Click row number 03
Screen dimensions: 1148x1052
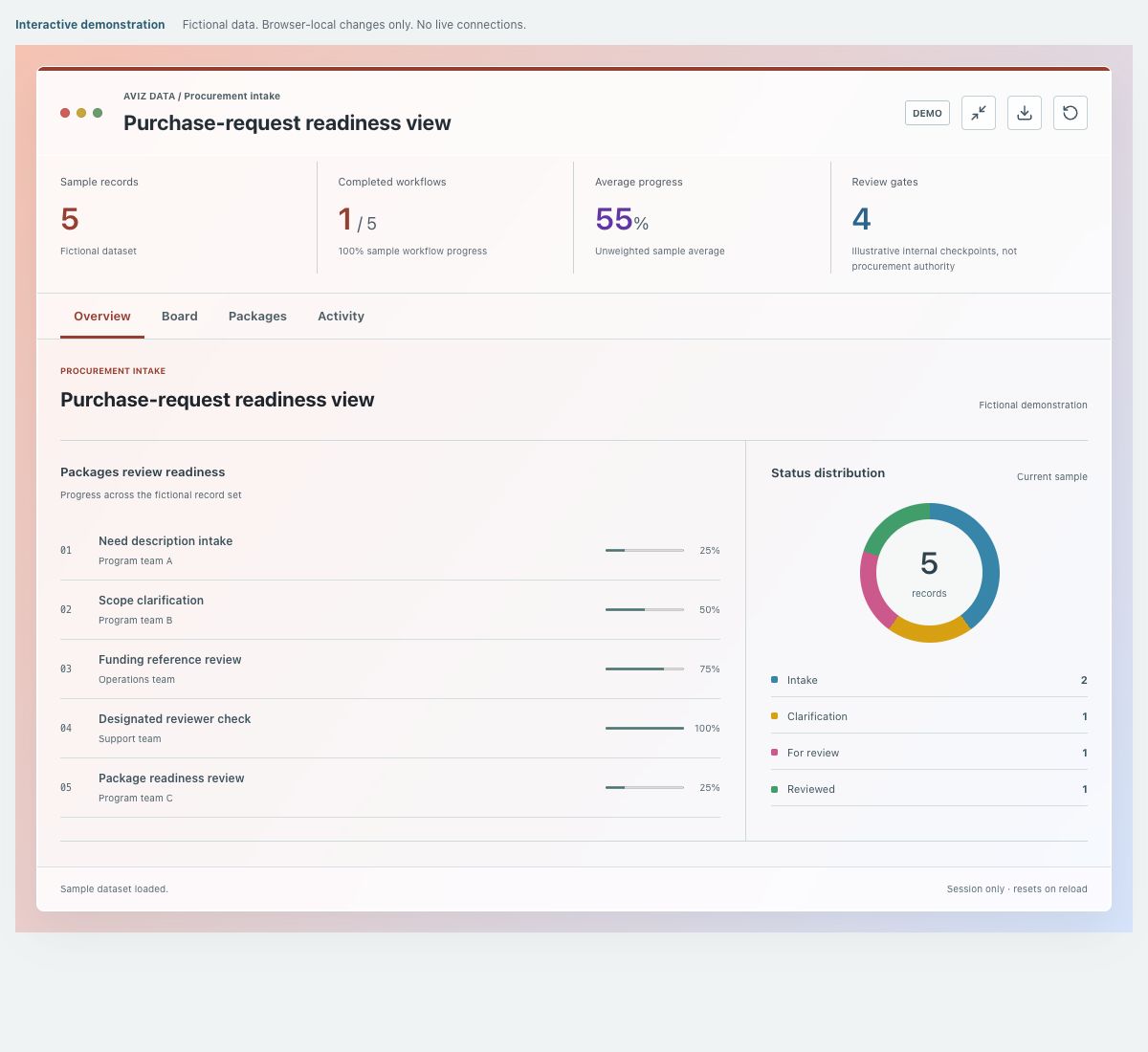click(x=66, y=669)
